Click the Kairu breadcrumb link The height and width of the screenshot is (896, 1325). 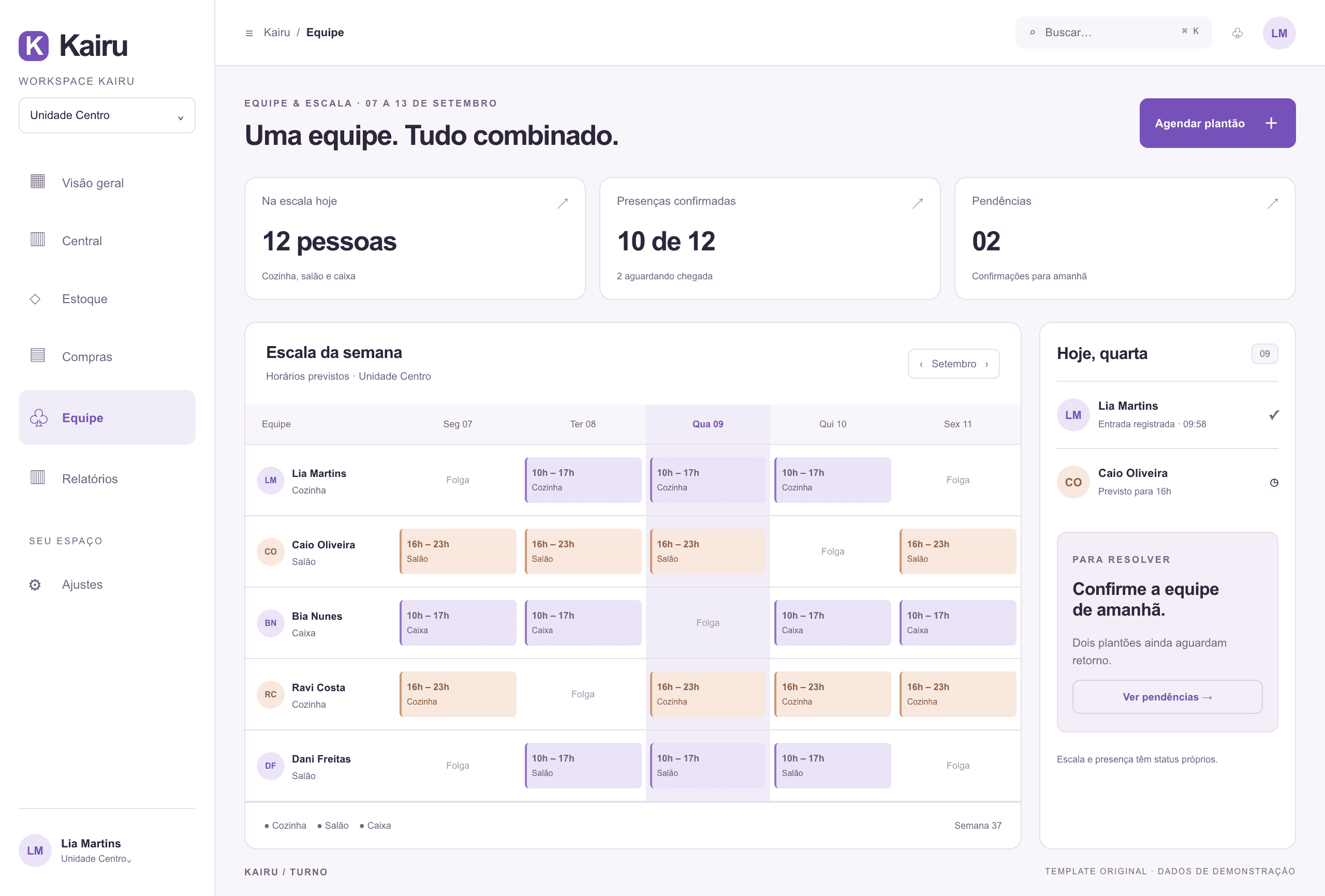pyautogui.click(x=276, y=33)
